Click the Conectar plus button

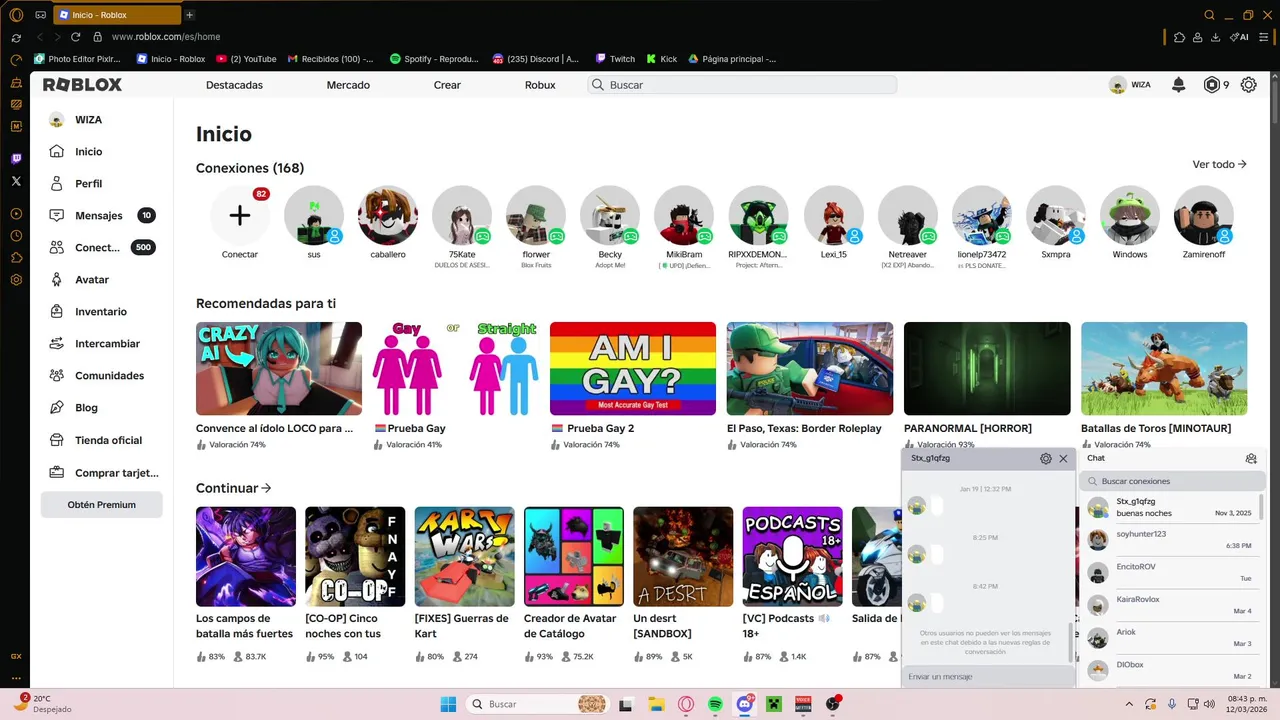pyautogui.click(x=240, y=215)
